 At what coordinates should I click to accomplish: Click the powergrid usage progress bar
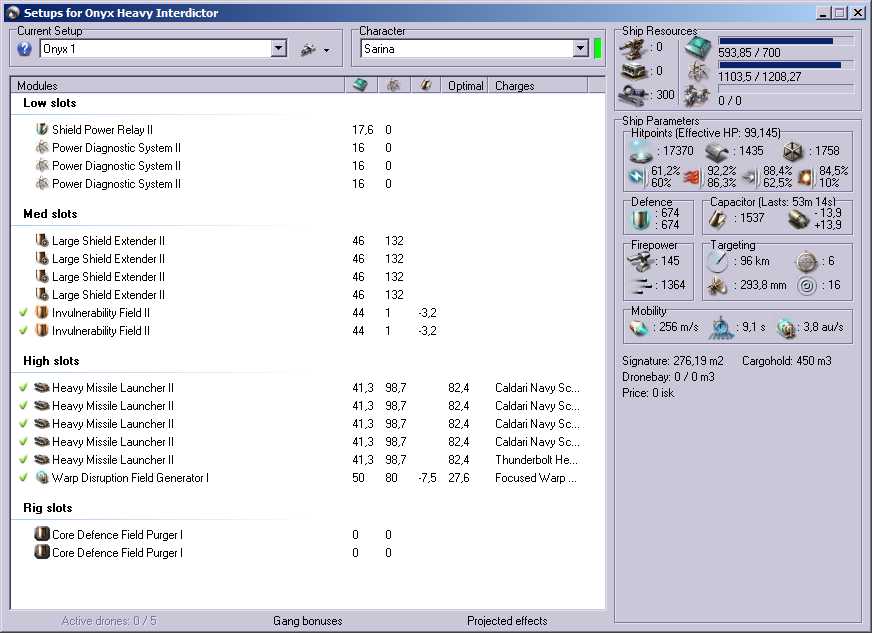pyautogui.click(x=786, y=65)
